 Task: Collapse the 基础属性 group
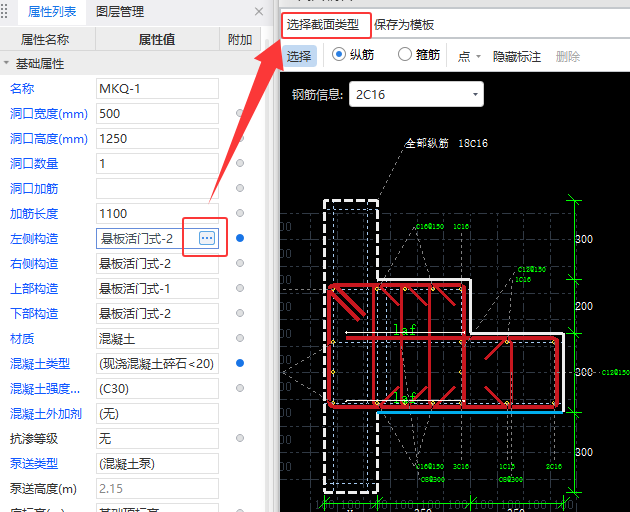click(6, 63)
